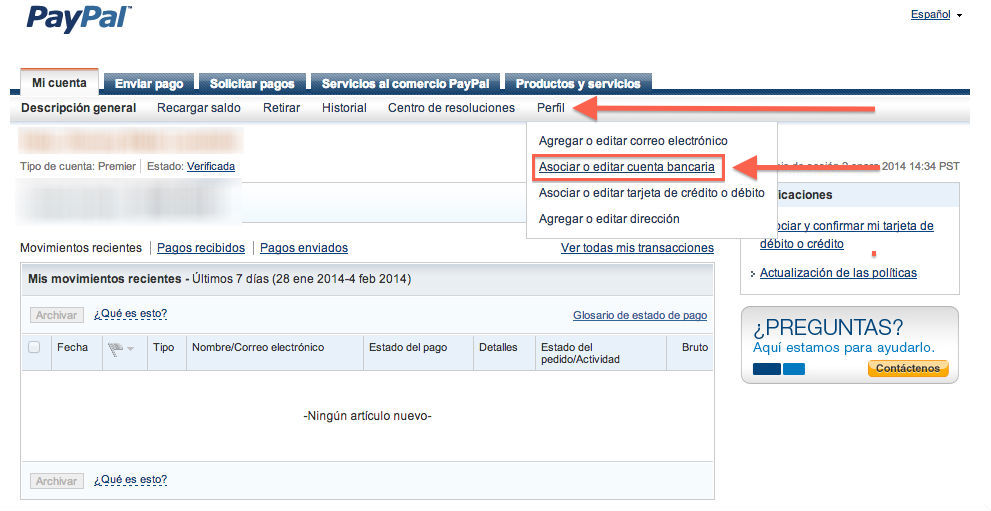Go to Servicios al comercio PayPal tab
The image size is (991, 511).
point(406,84)
